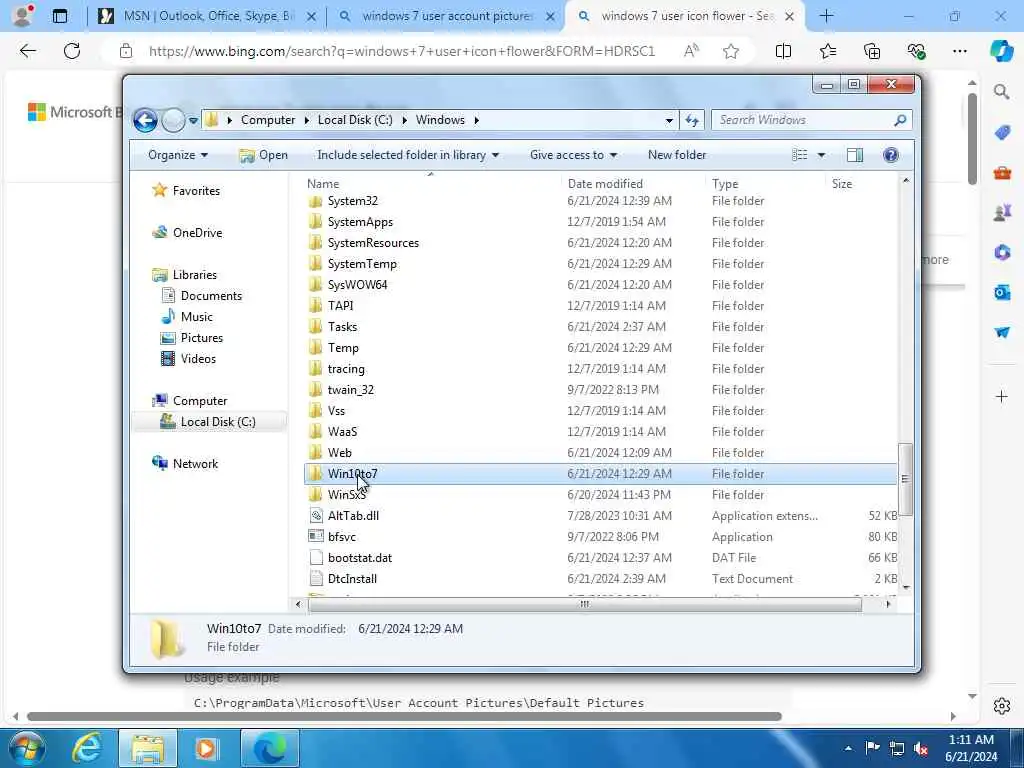Change the view with the views icon

pyautogui.click(x=799, y=155)
